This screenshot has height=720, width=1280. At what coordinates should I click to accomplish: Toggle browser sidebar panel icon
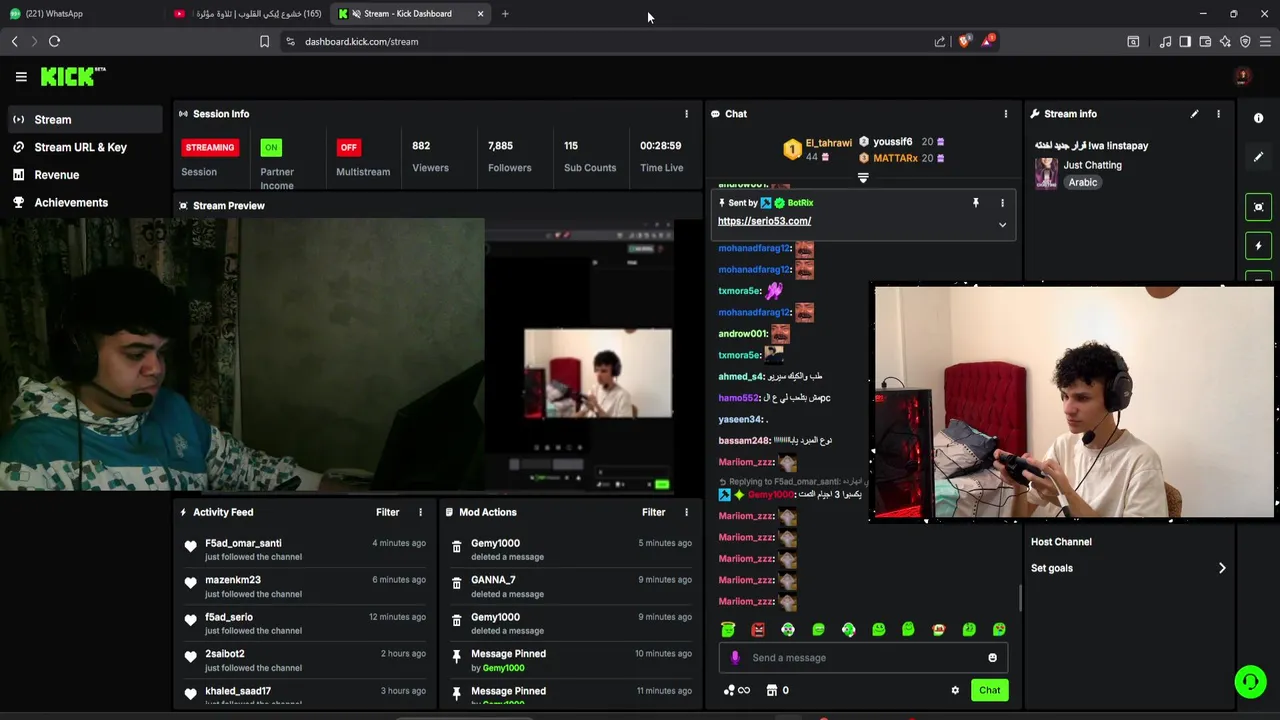tap(1185, 41)
